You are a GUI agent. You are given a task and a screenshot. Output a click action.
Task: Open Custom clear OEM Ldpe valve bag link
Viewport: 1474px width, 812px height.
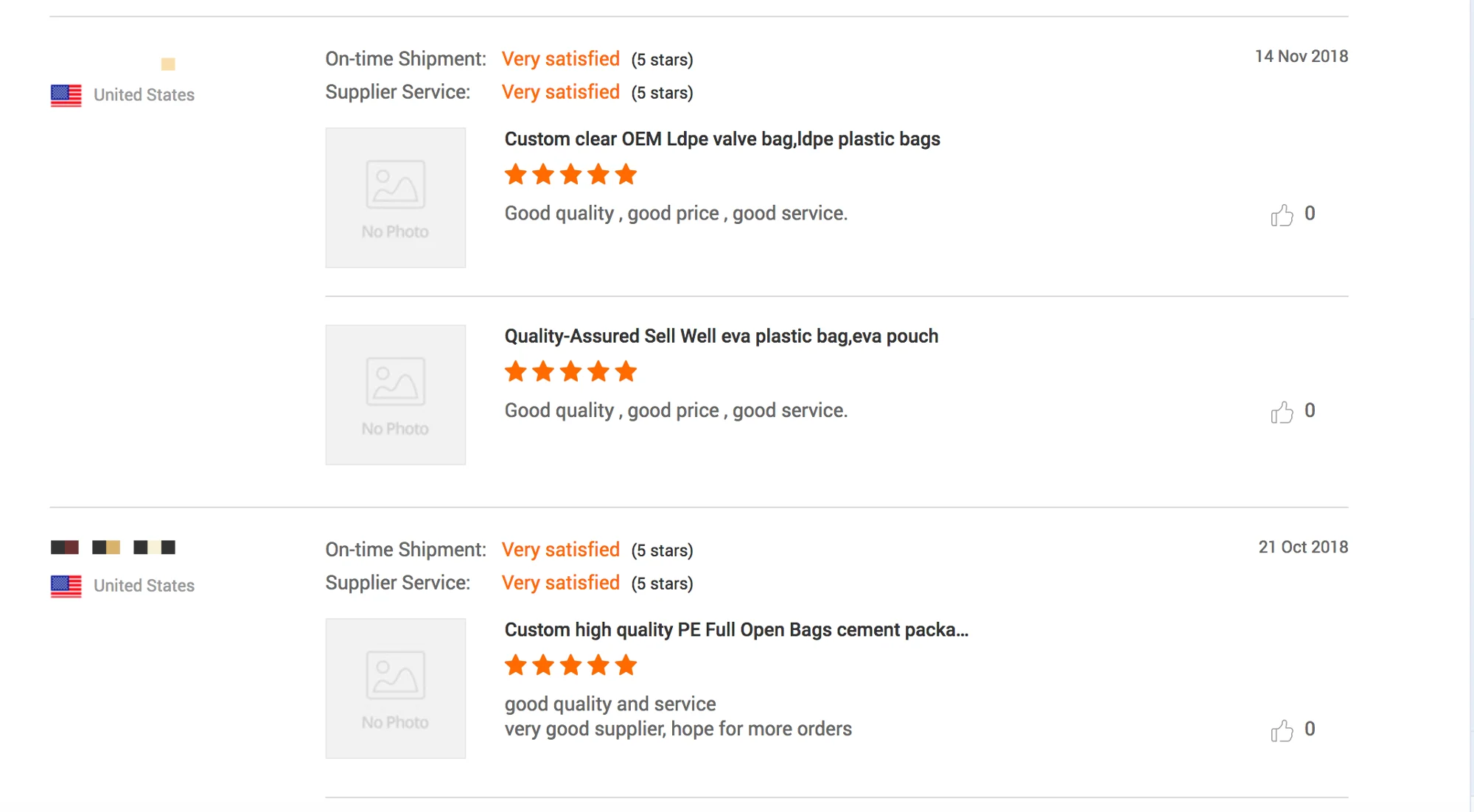click(x=722, y=139)
